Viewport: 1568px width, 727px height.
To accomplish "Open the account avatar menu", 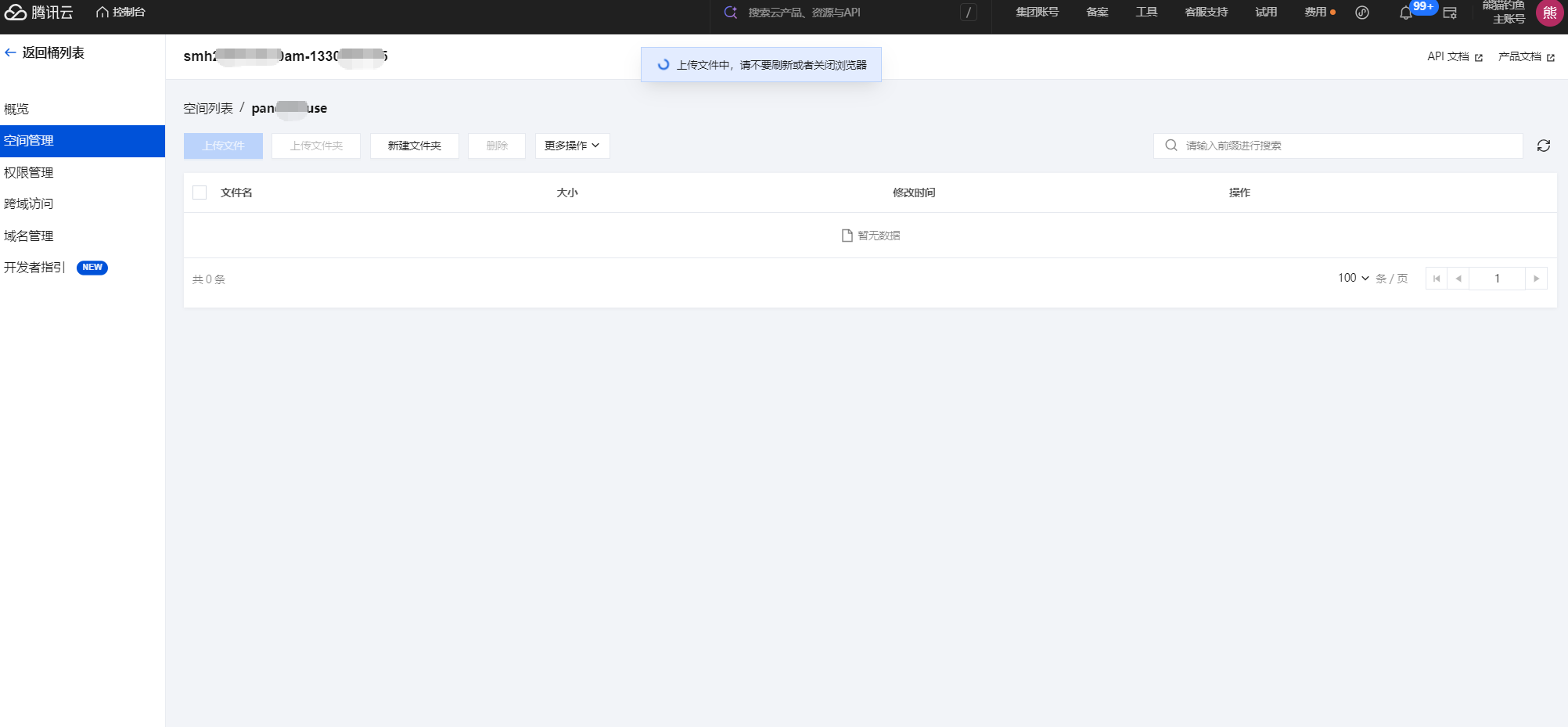I will point(1549,13).
